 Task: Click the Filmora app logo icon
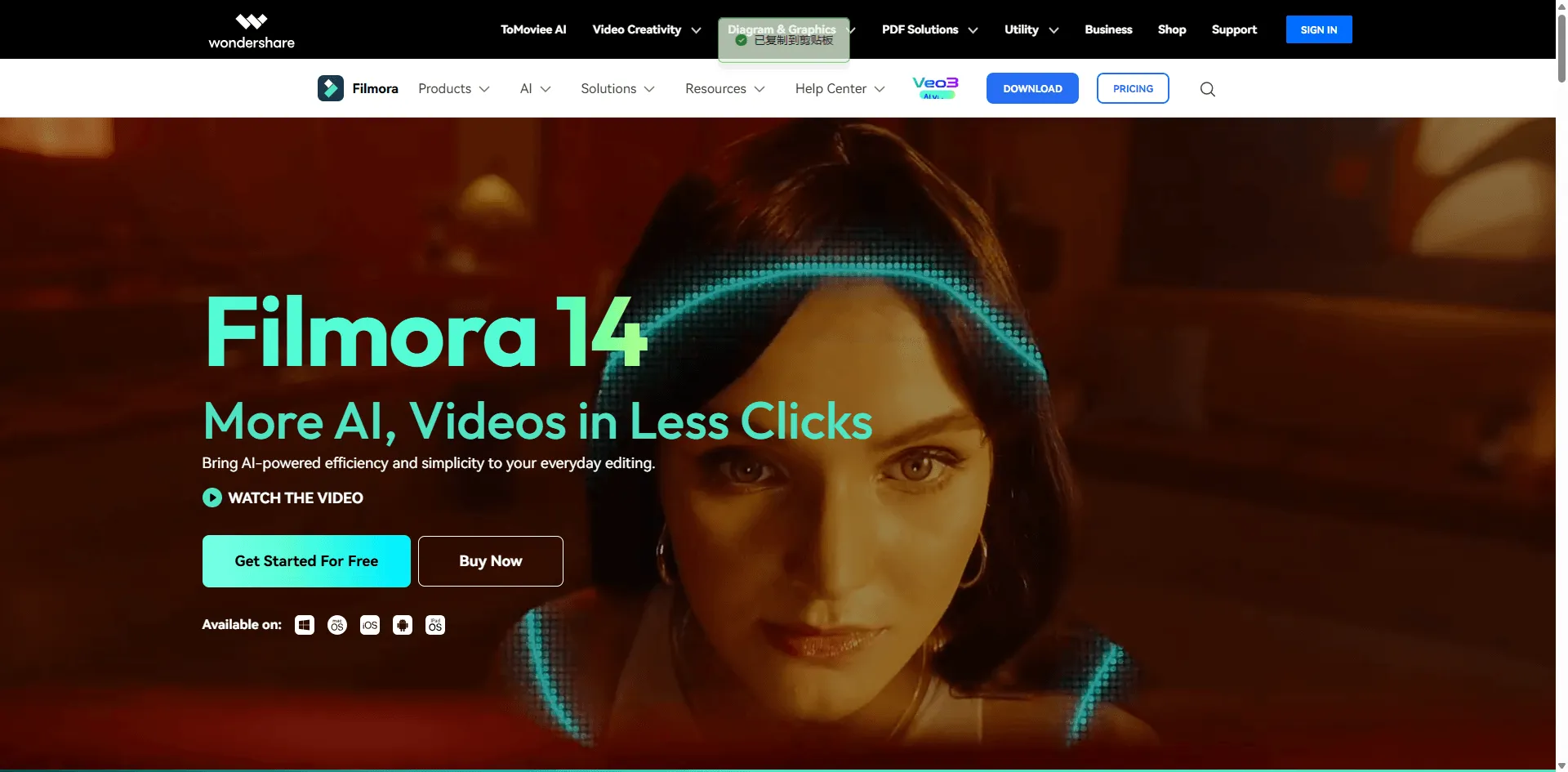(x=331, y=88)
